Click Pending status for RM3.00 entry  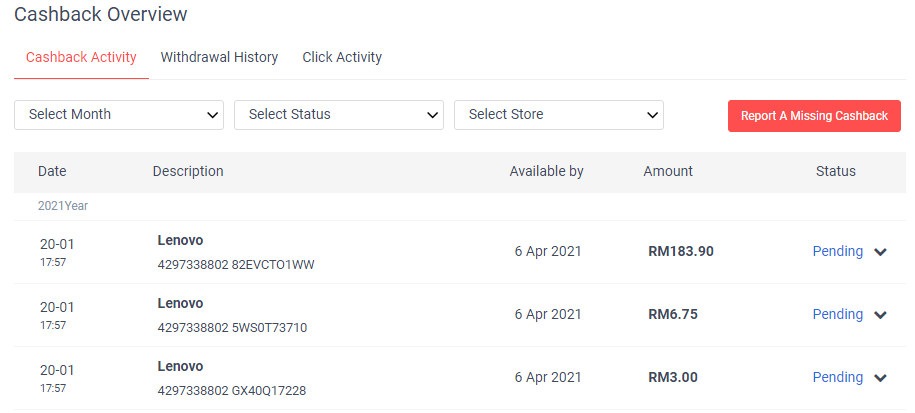(837, 377)
